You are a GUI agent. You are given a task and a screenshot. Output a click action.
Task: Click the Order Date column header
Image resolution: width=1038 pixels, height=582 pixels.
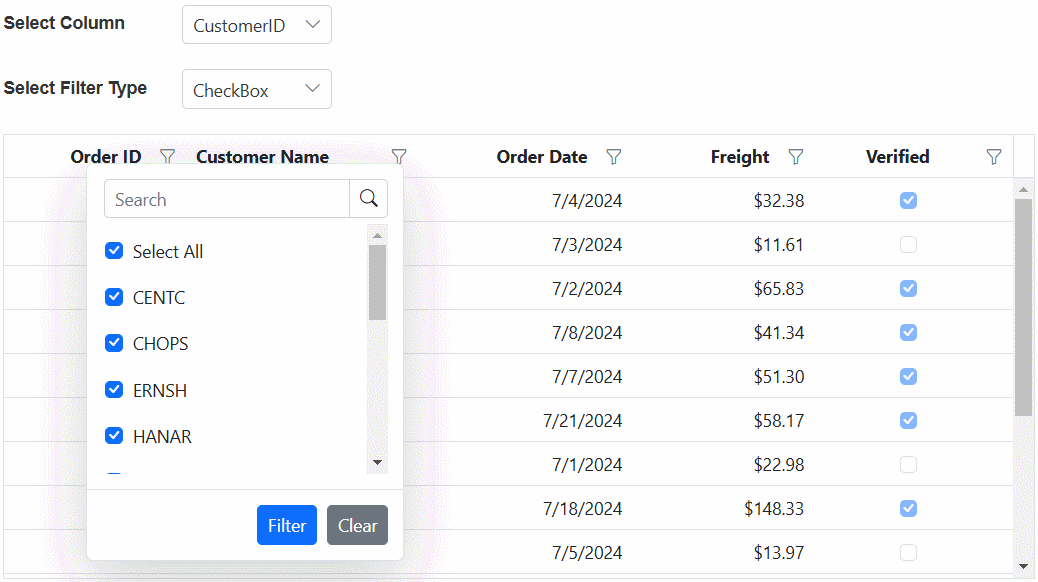point(541,157)
